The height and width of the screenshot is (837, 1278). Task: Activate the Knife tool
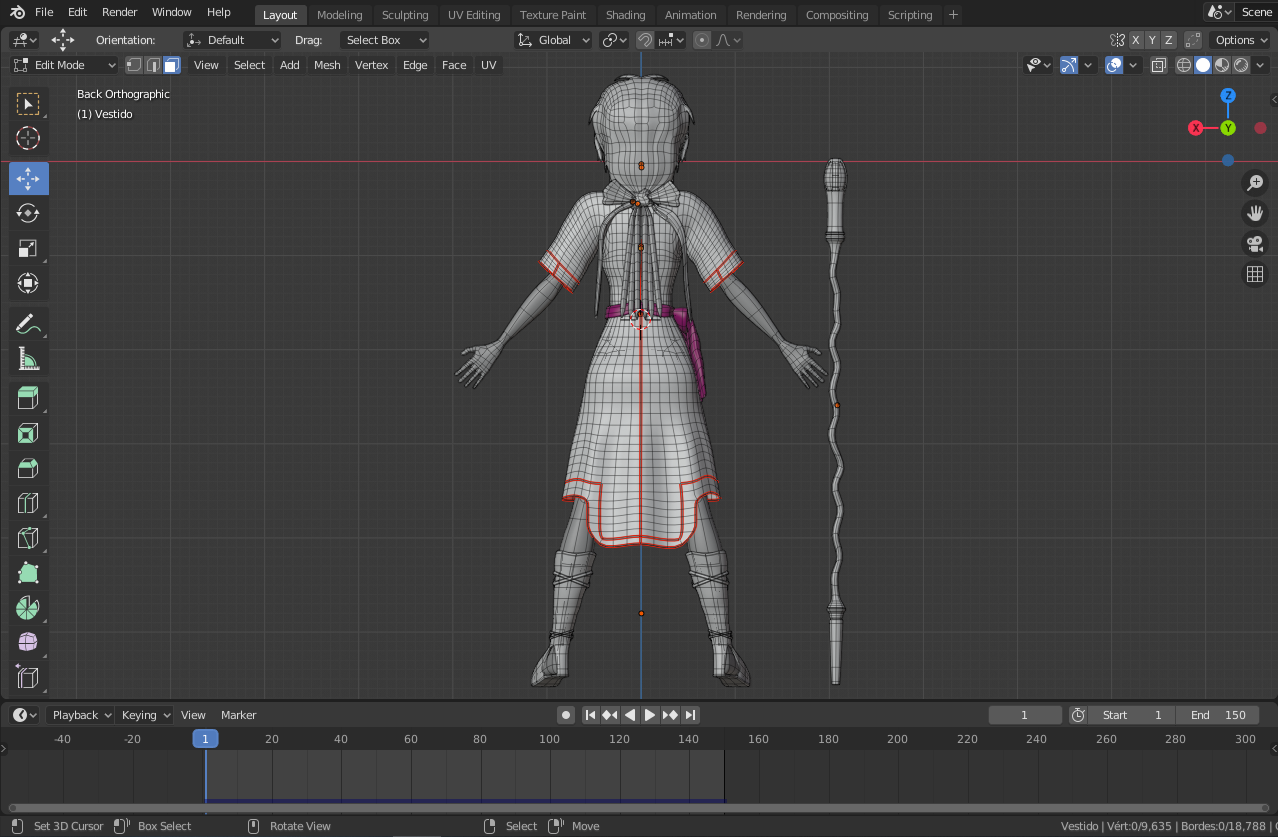pos(28,538)
